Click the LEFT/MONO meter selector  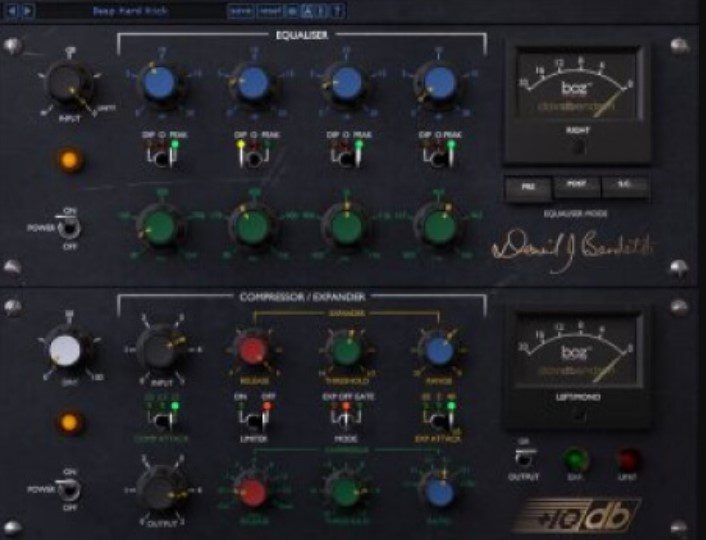(x=578, y=415)
